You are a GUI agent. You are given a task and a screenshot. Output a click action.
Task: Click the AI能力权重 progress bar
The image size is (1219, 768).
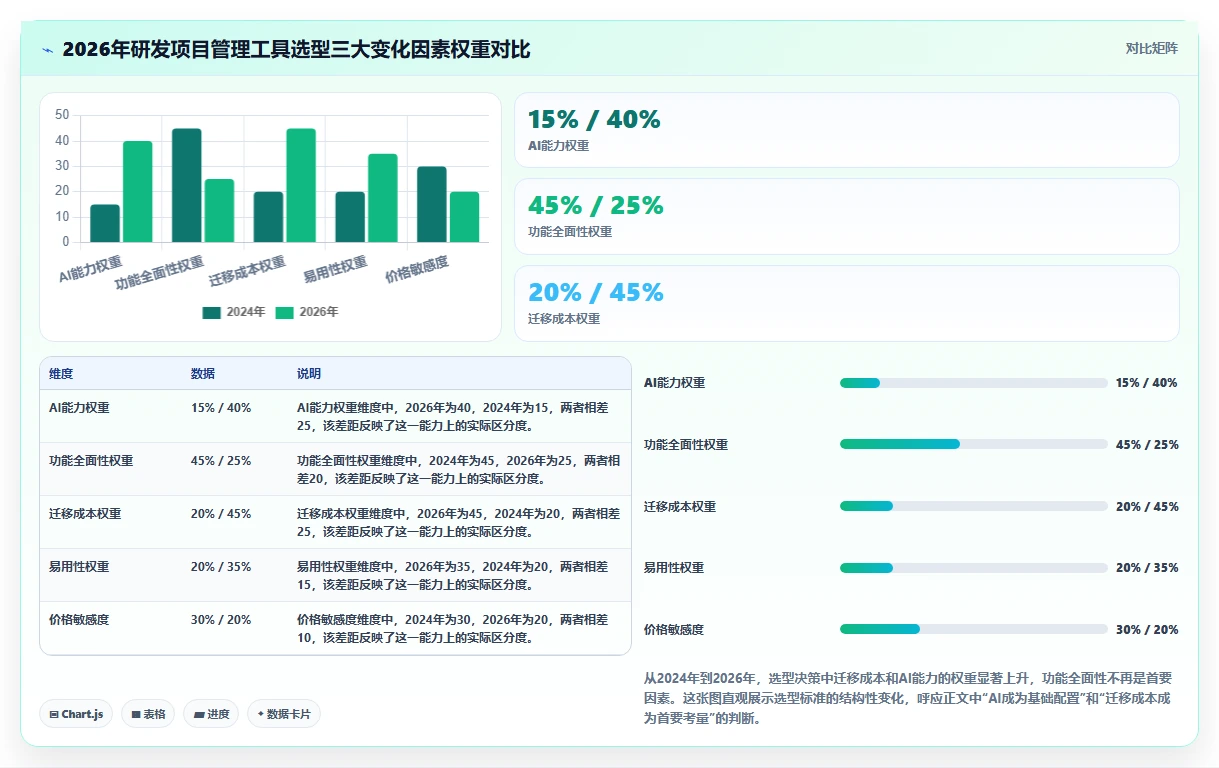click(x=973, y=383)
